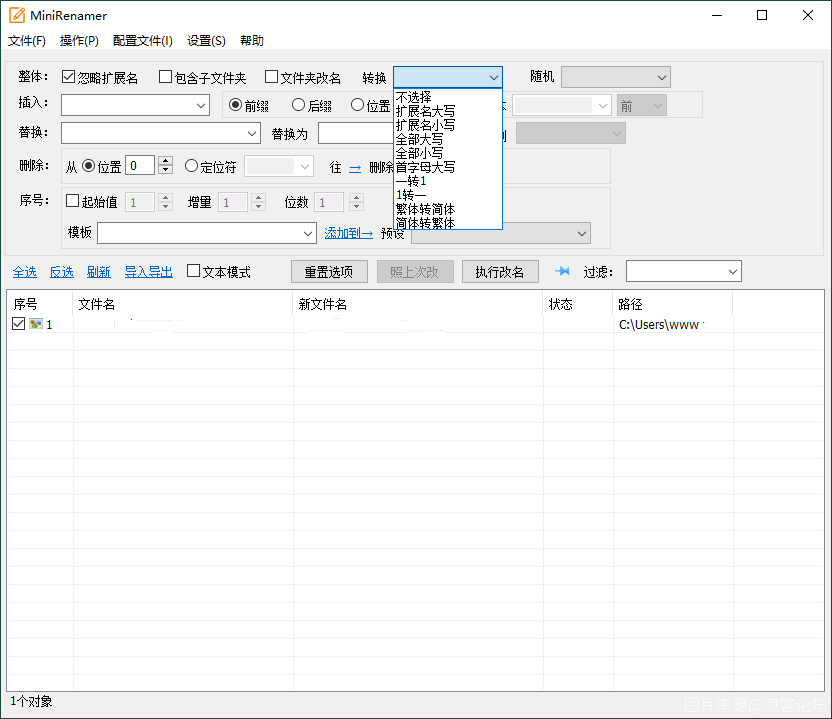Click the blue pin icon beside 过滤
This screenshot has height=719, width=832.
click(x=562, y=272)
